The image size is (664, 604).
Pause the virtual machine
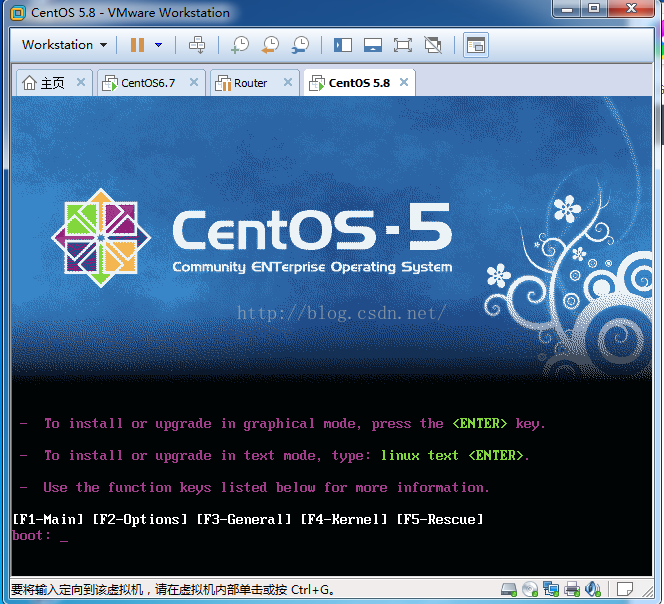point(137,45)
